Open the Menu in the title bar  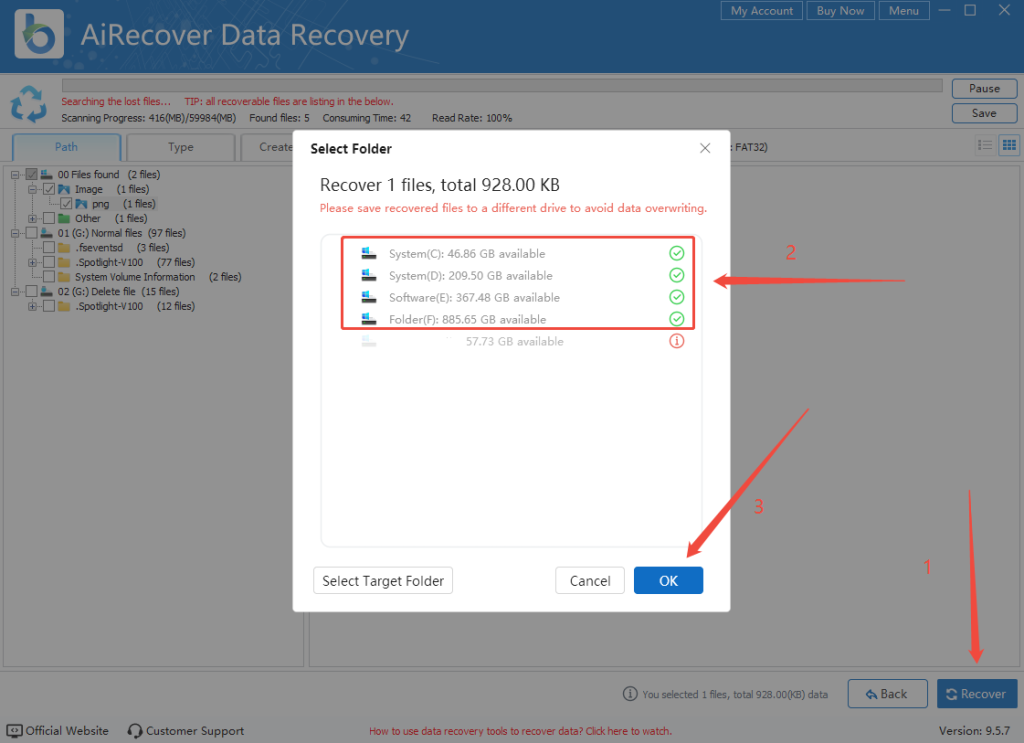[903, 11]
